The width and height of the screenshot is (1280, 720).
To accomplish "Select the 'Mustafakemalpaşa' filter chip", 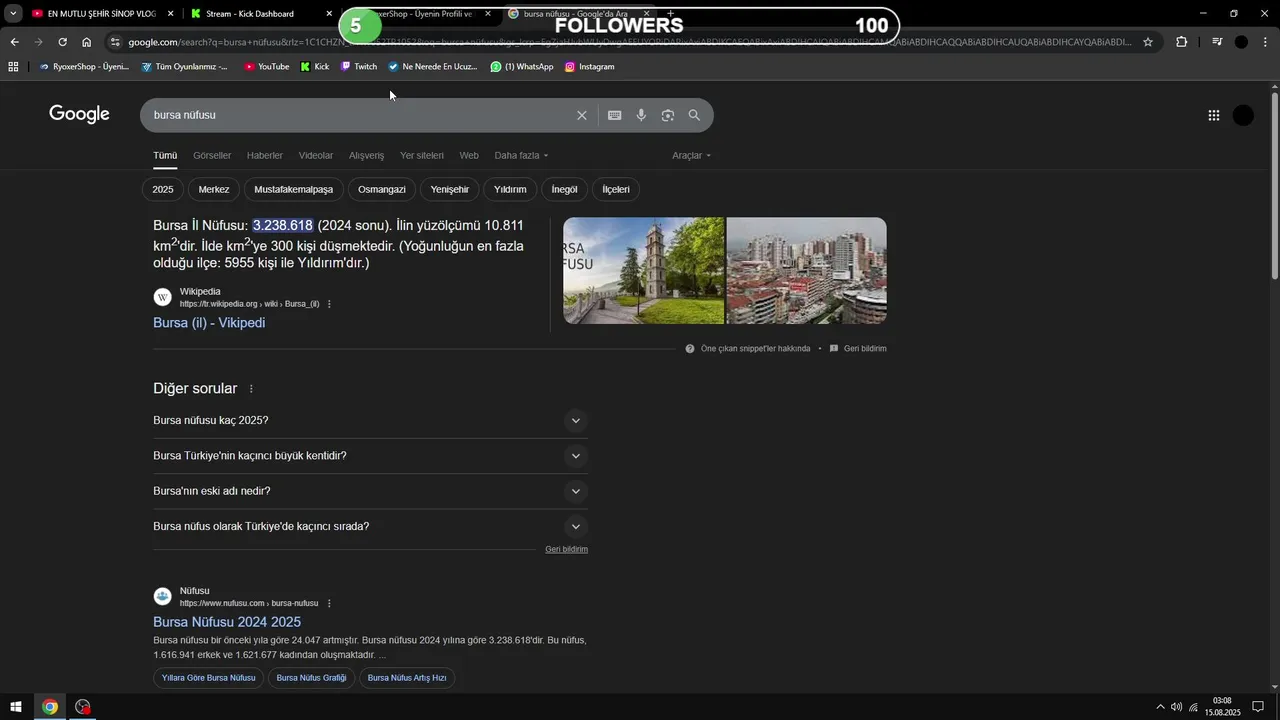I will tap(294, 189).
